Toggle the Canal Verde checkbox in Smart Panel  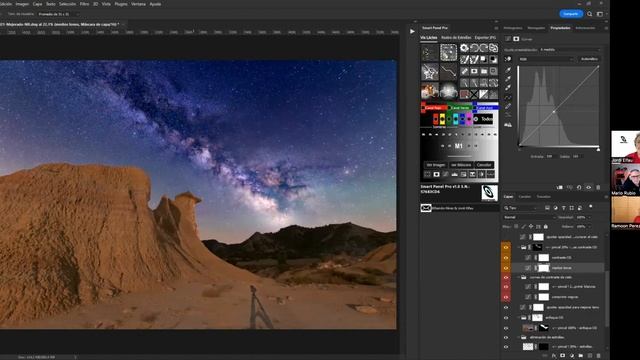(x=449, y=108)
